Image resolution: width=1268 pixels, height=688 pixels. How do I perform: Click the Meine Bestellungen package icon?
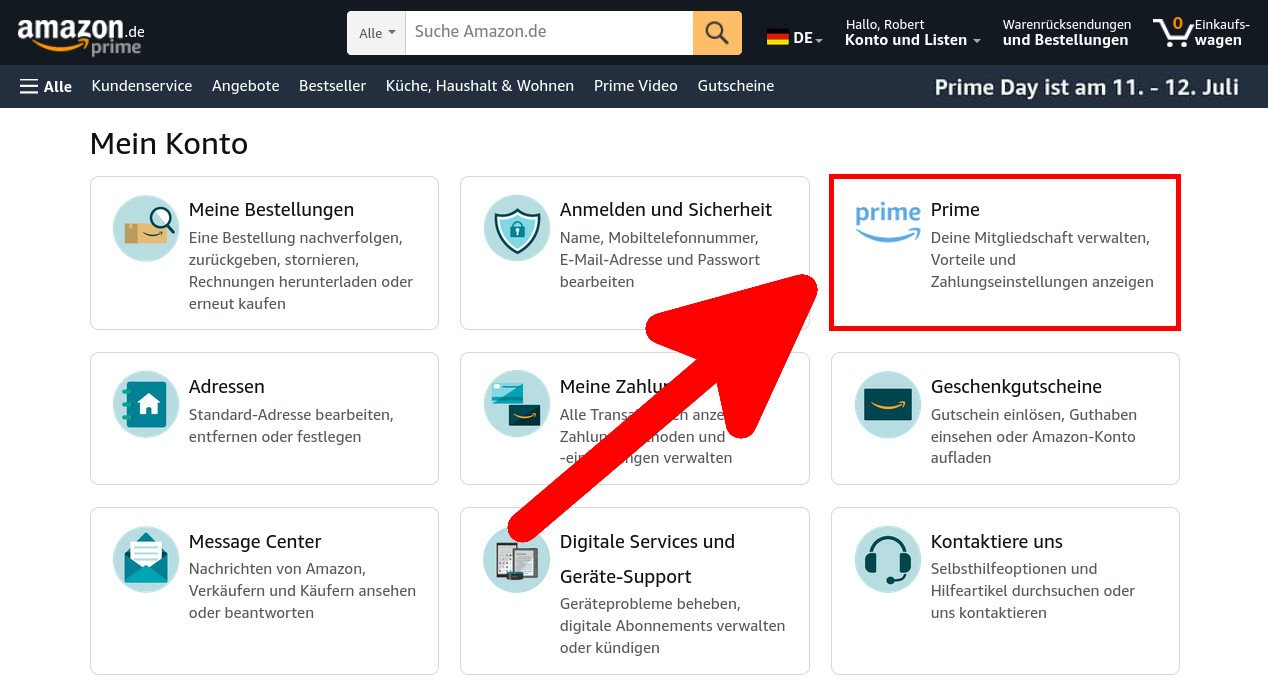(146, 228)
